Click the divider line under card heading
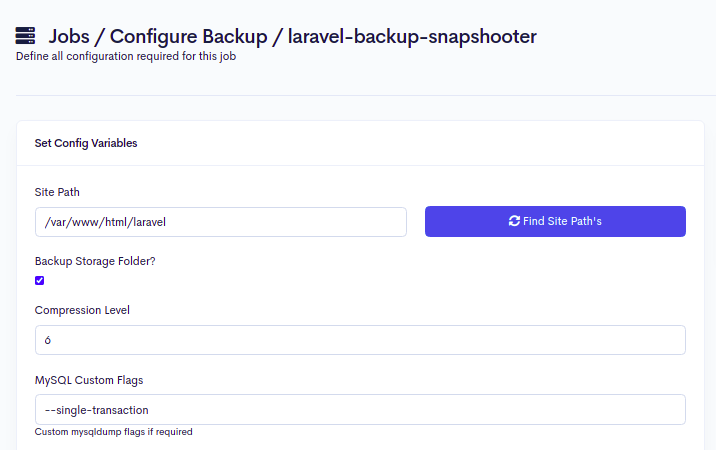This screenshot has width=716, height=450. tap(360, 165)
